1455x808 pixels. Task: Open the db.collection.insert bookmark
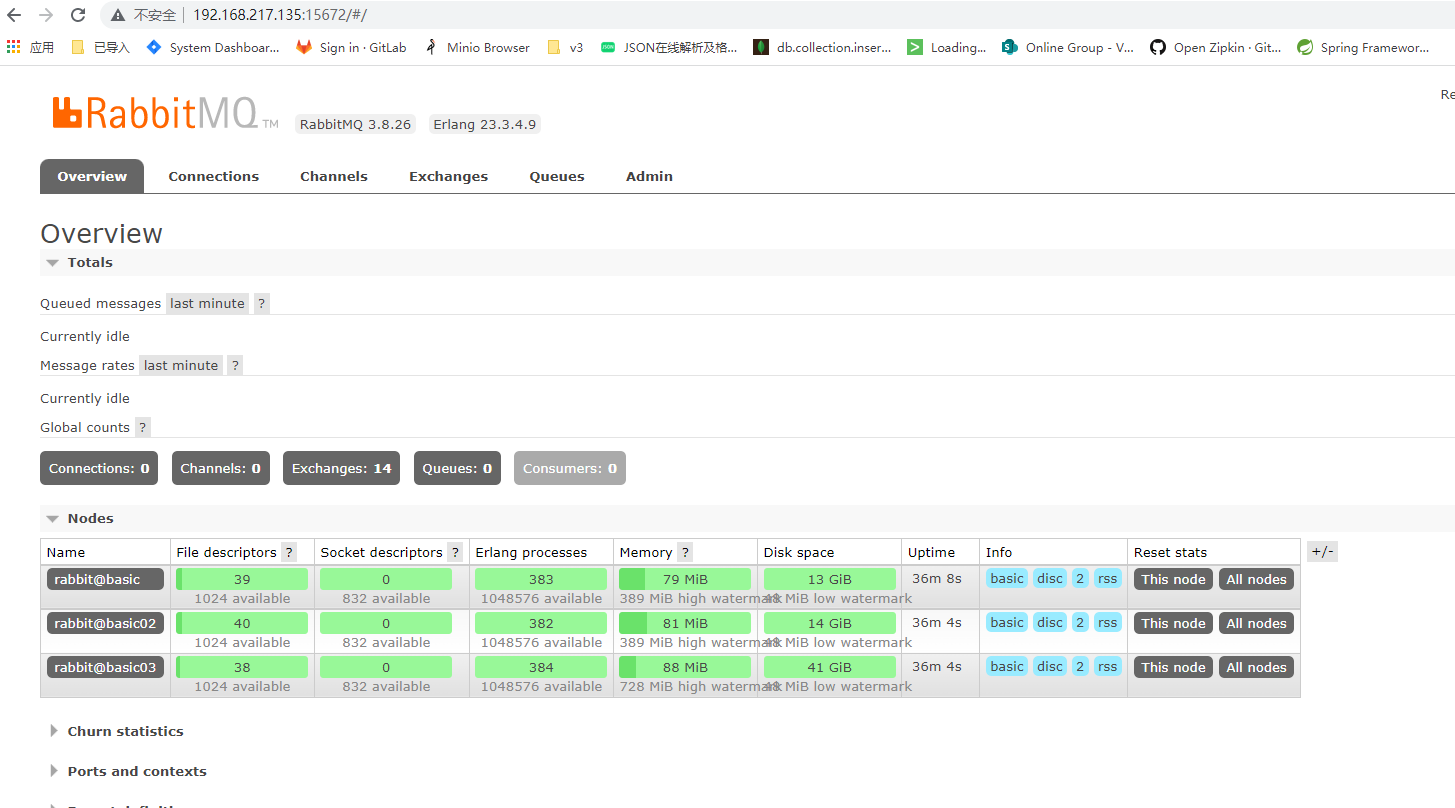click(823, 47)
